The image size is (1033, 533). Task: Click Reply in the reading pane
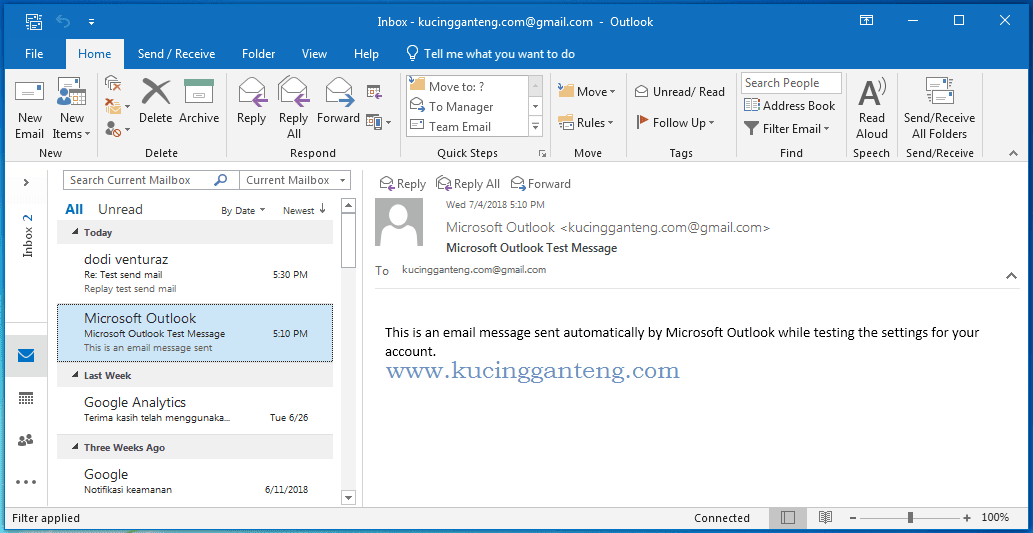[403, 184]
